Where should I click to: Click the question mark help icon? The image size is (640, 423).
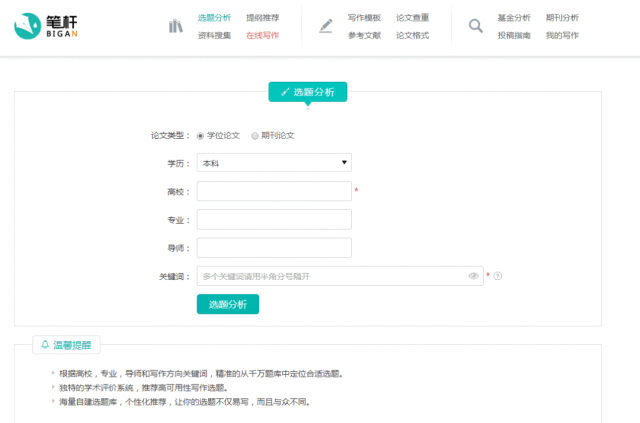(498, 276)
